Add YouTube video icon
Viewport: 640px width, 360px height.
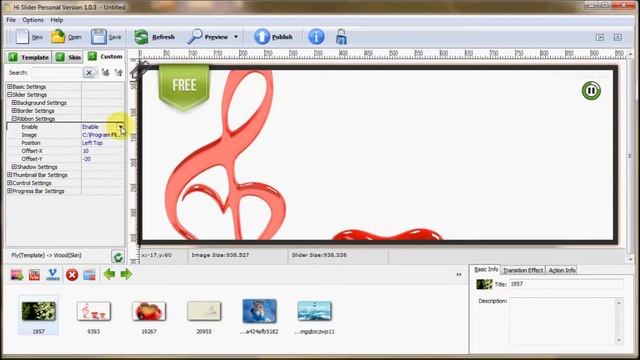[35, 275]
